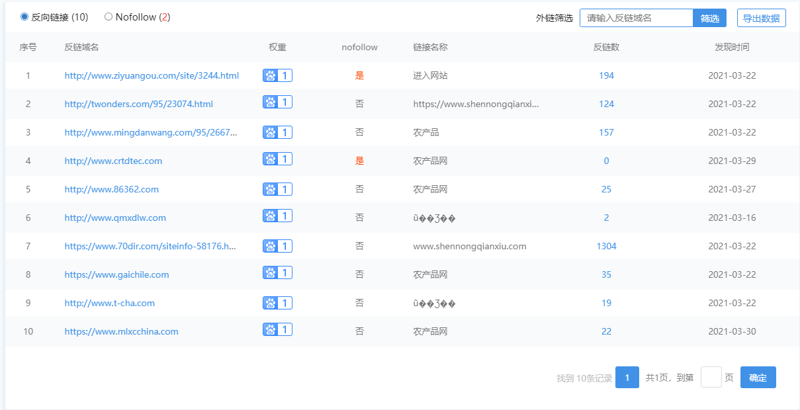The image size is (800, 410).
Task: Click backlink count 1304
Action: pos(606,246)
